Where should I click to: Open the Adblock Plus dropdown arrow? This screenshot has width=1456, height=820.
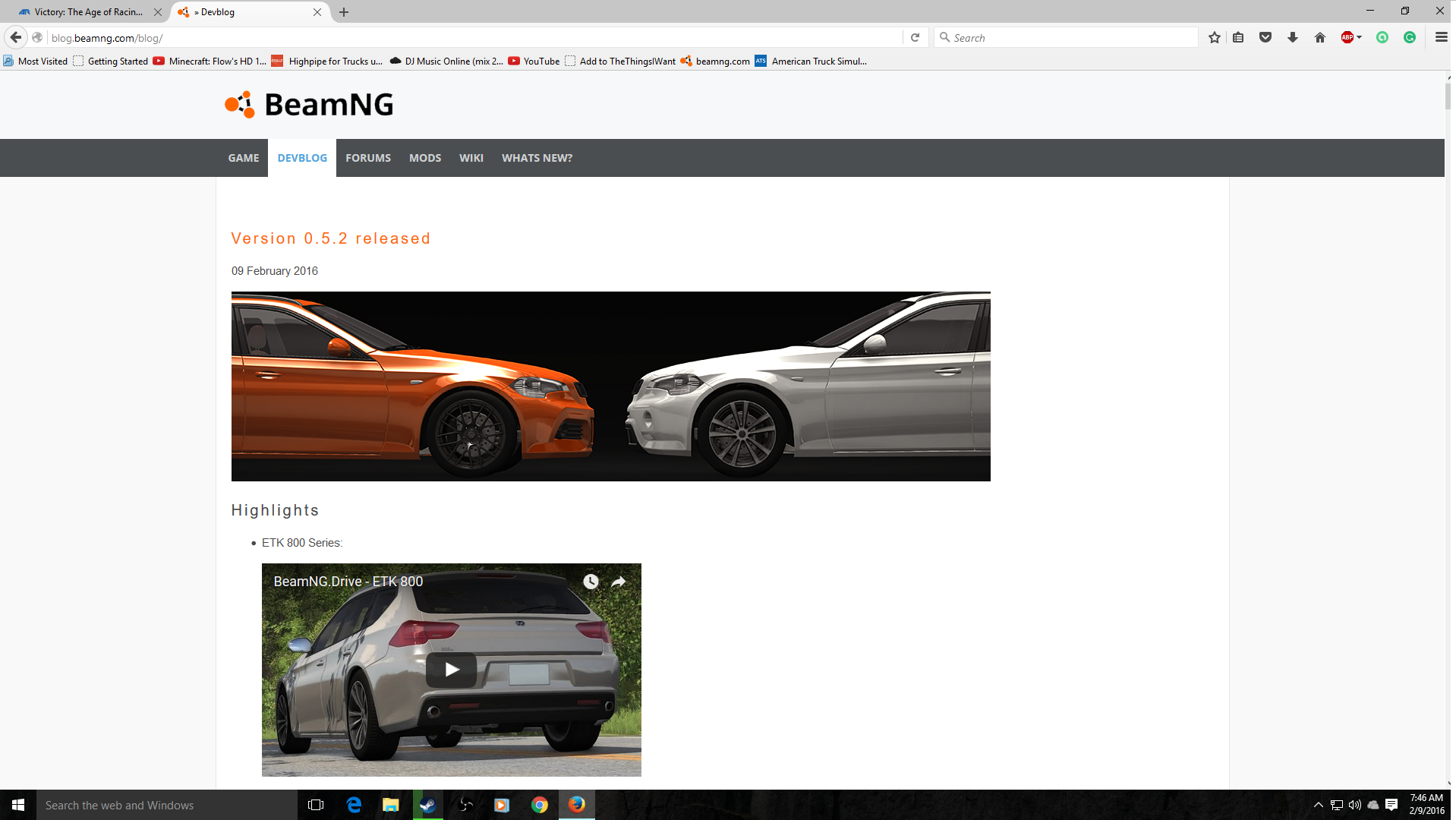coord(1359,37)
